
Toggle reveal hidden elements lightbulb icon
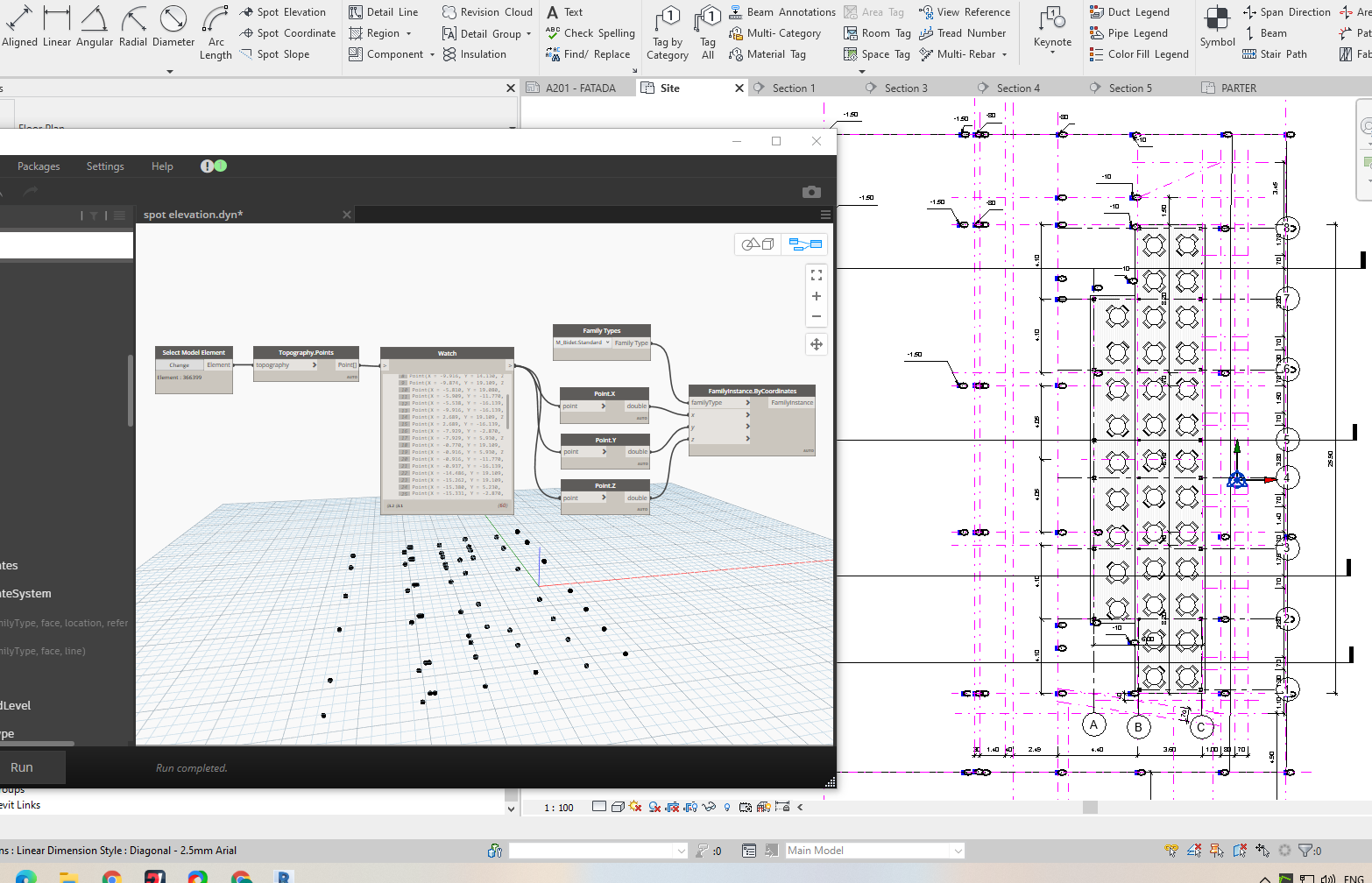tap(727, 807)
